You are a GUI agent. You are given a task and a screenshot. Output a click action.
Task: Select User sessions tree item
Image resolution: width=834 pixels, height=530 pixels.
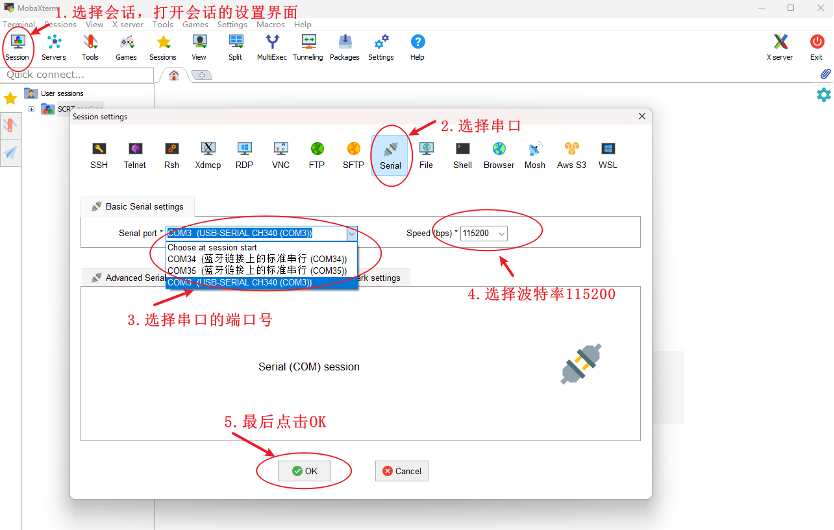point(54,94)
